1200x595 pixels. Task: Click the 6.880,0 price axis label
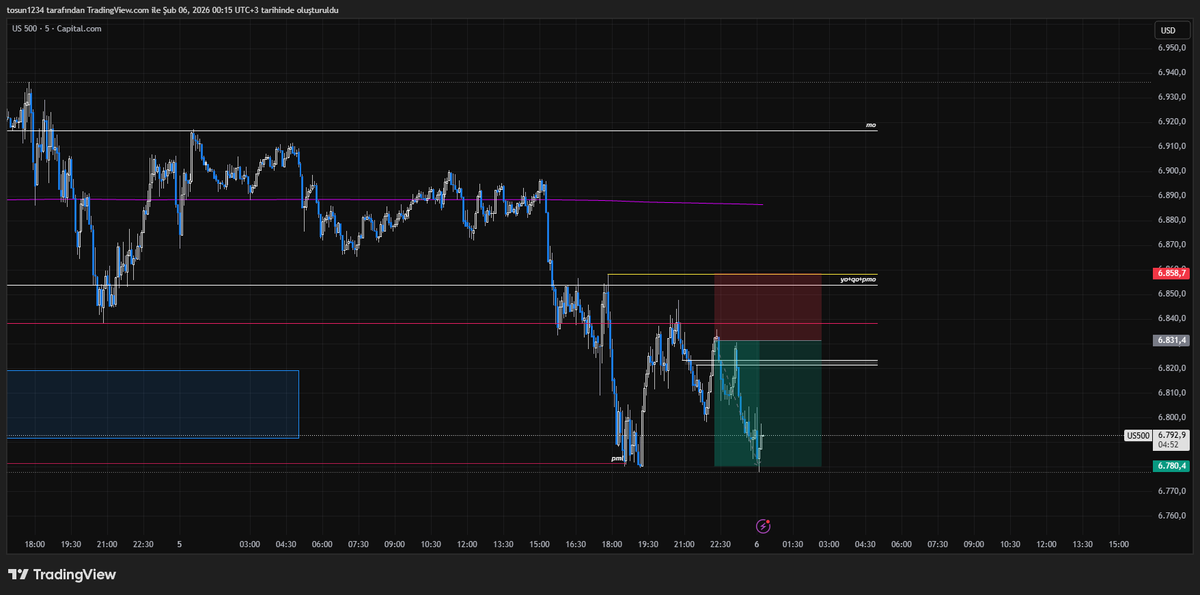coord(1172,220)
